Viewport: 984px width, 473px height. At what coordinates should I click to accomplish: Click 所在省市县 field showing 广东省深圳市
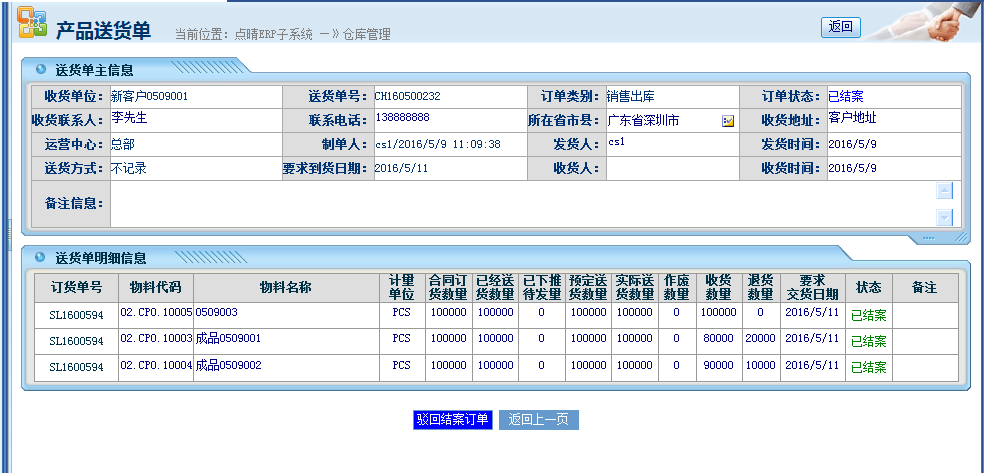pos(660,121)
